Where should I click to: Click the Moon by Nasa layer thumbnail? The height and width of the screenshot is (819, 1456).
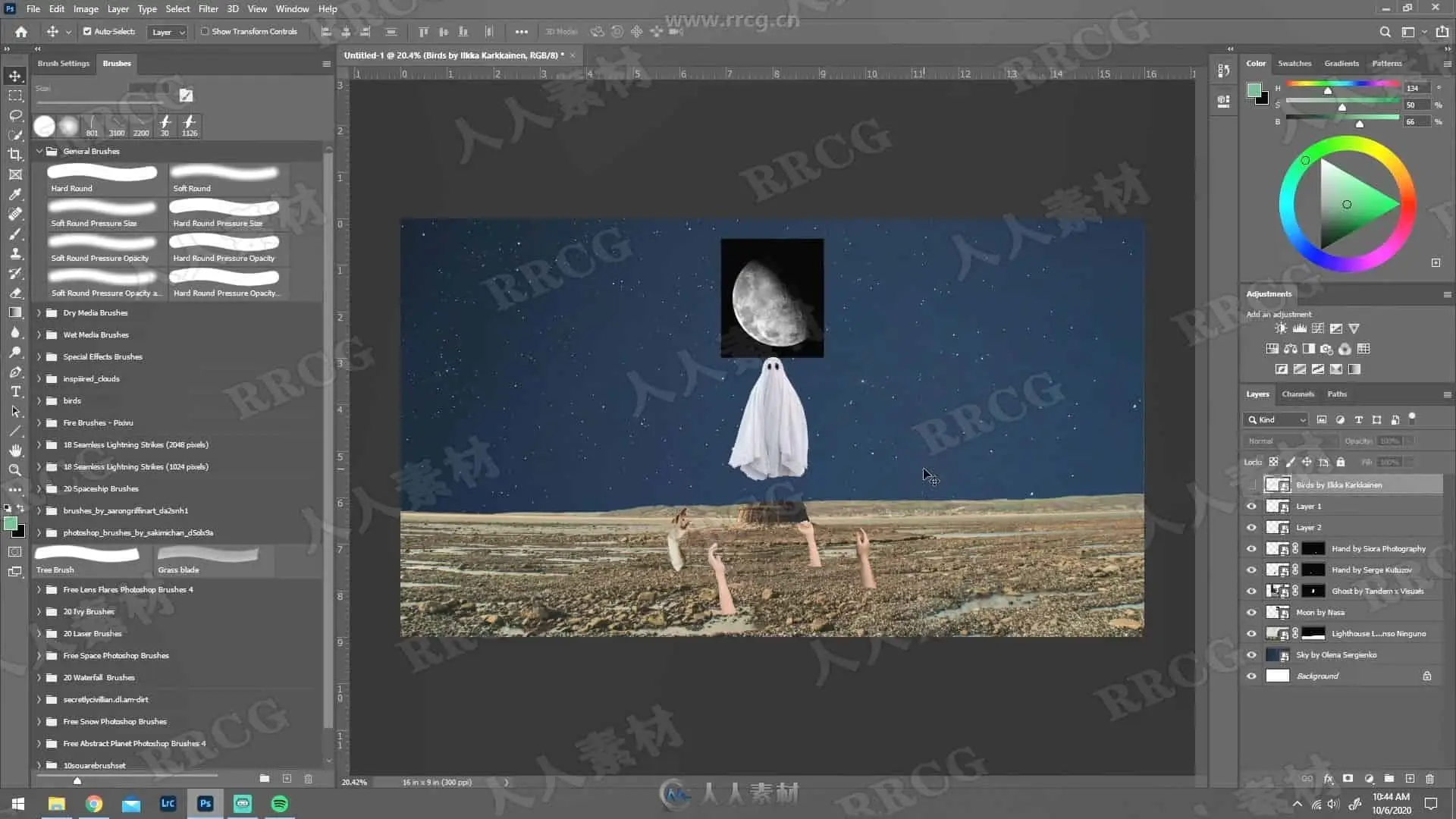coord(1278,612)
